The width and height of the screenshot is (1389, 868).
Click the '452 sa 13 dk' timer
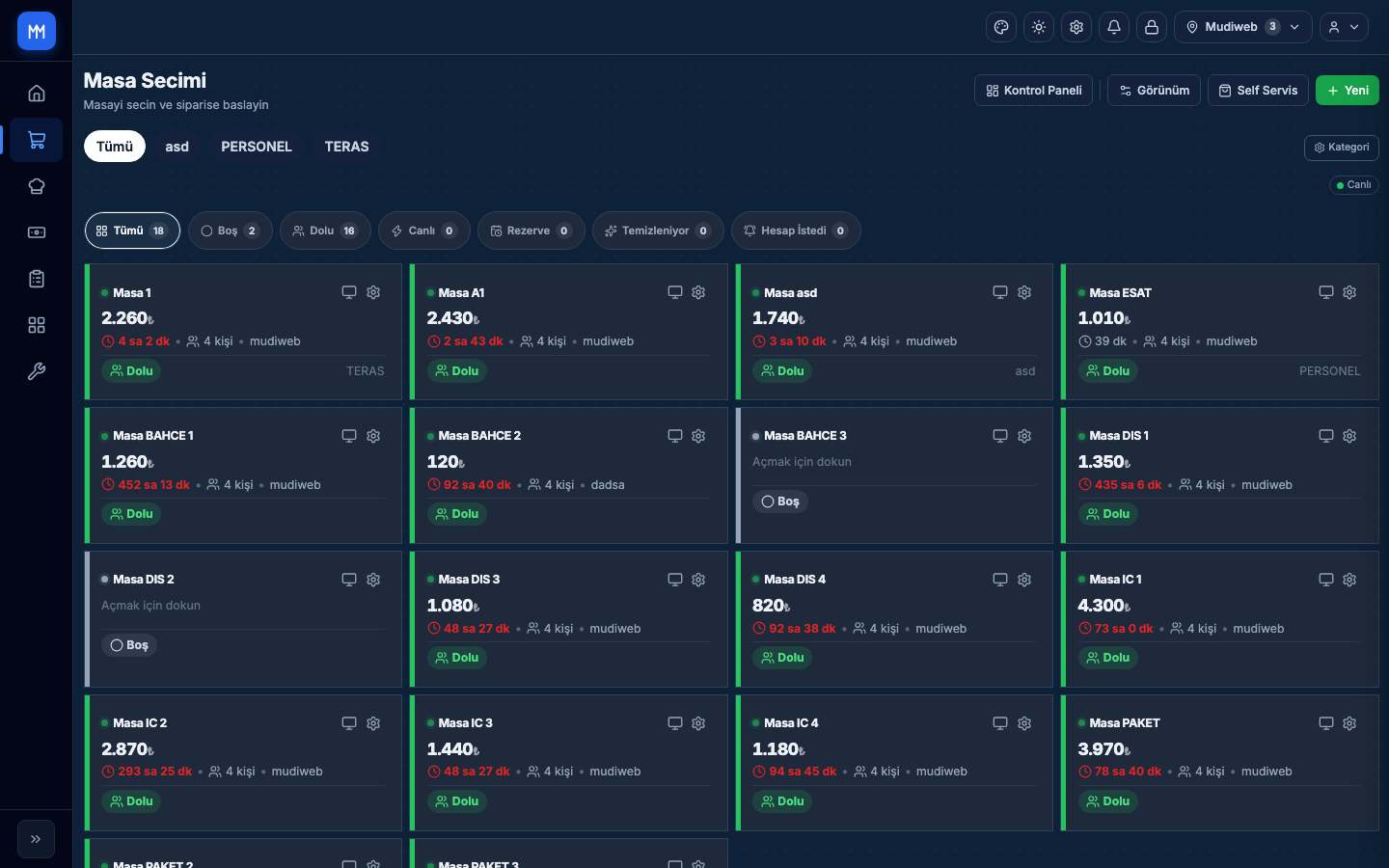click(x=146, y=485)
